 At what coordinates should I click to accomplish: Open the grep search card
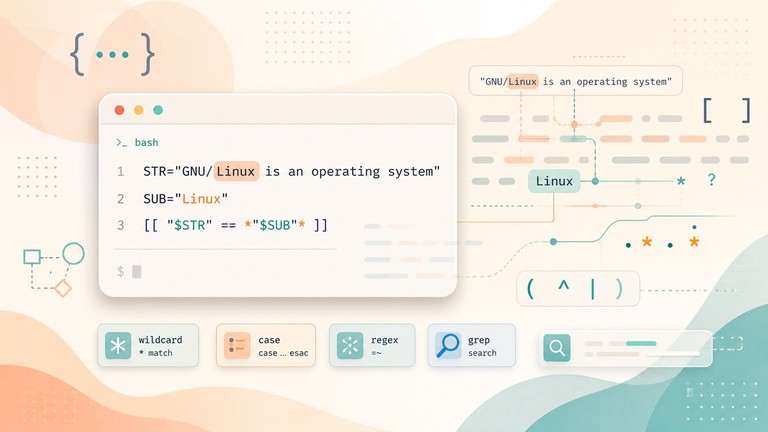pos(472,345)
